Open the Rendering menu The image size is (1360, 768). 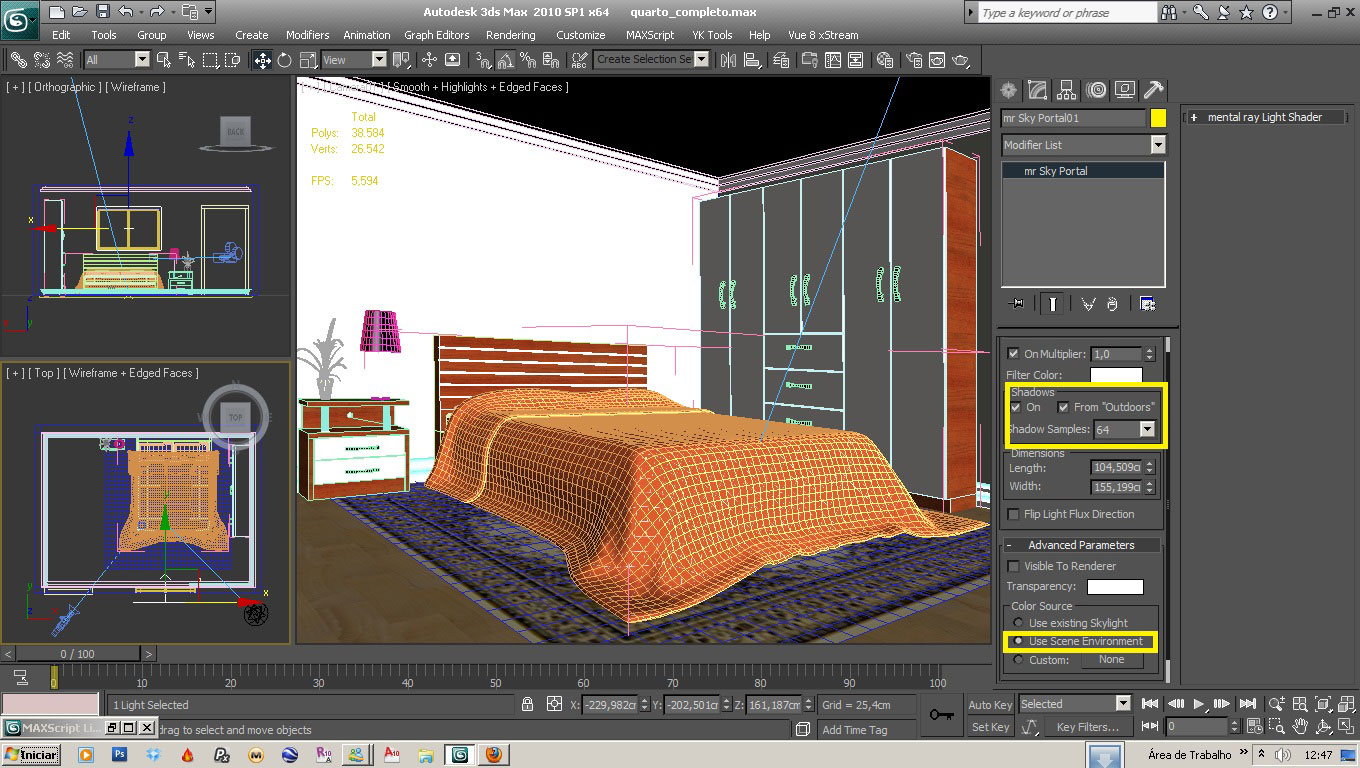click(510, 34)
